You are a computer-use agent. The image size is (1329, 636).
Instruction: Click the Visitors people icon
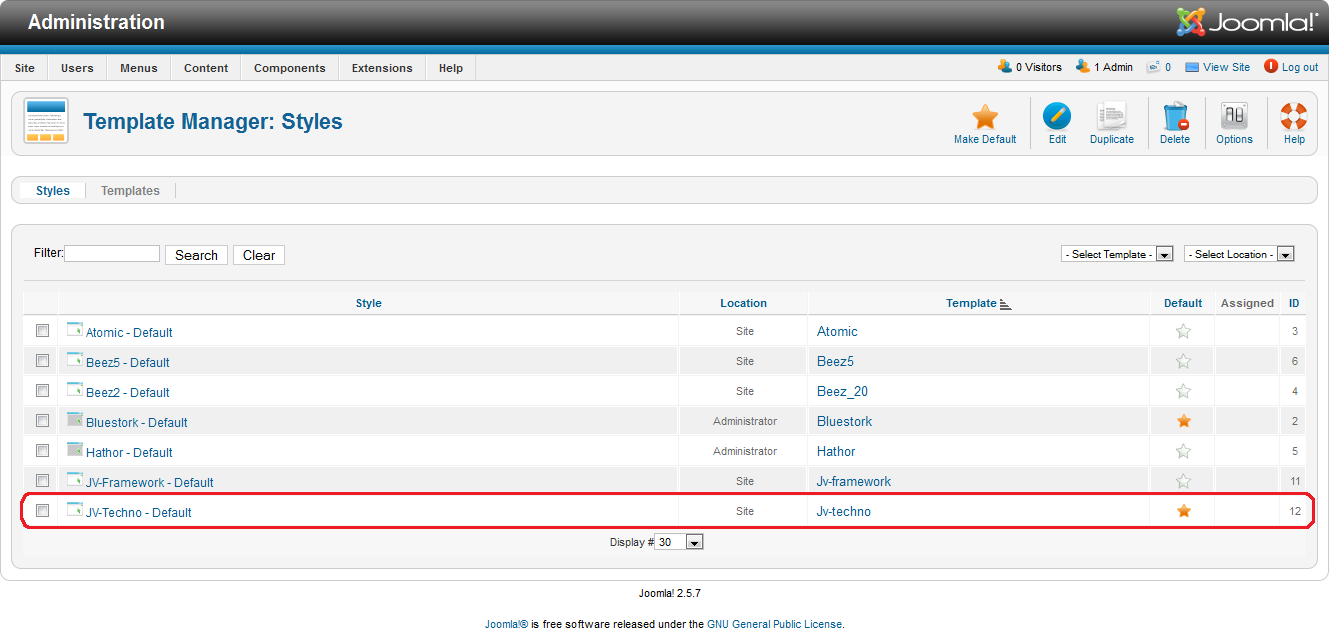(x=1005, y=66)
